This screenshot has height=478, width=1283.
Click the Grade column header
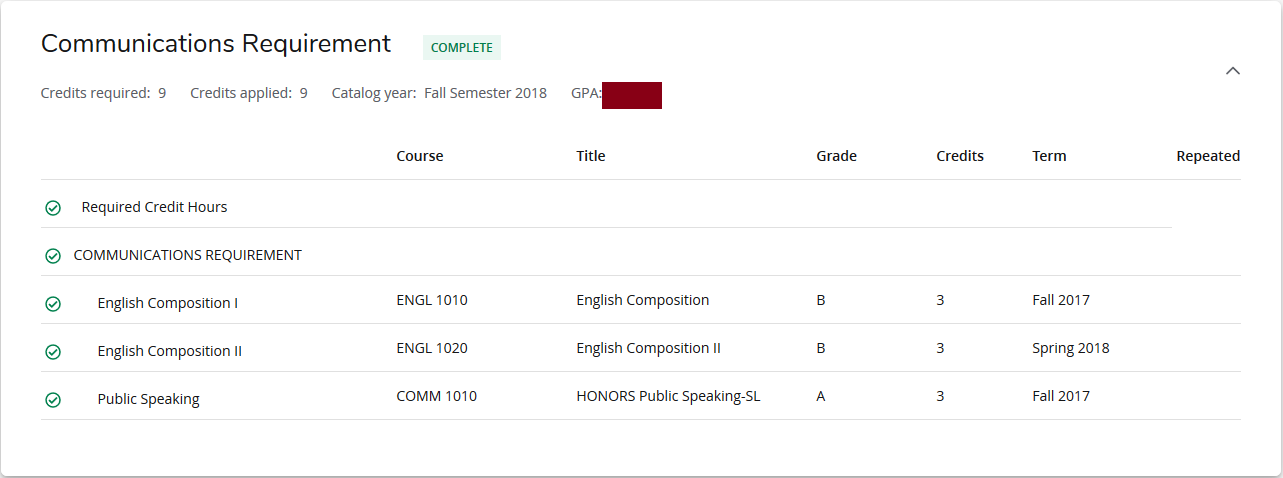[836, 156]
